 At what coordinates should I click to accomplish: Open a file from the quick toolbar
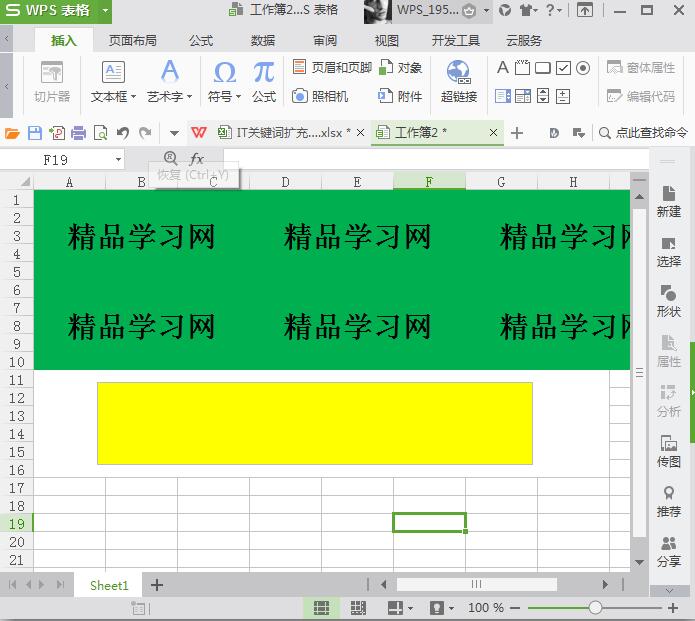[12, 133]
